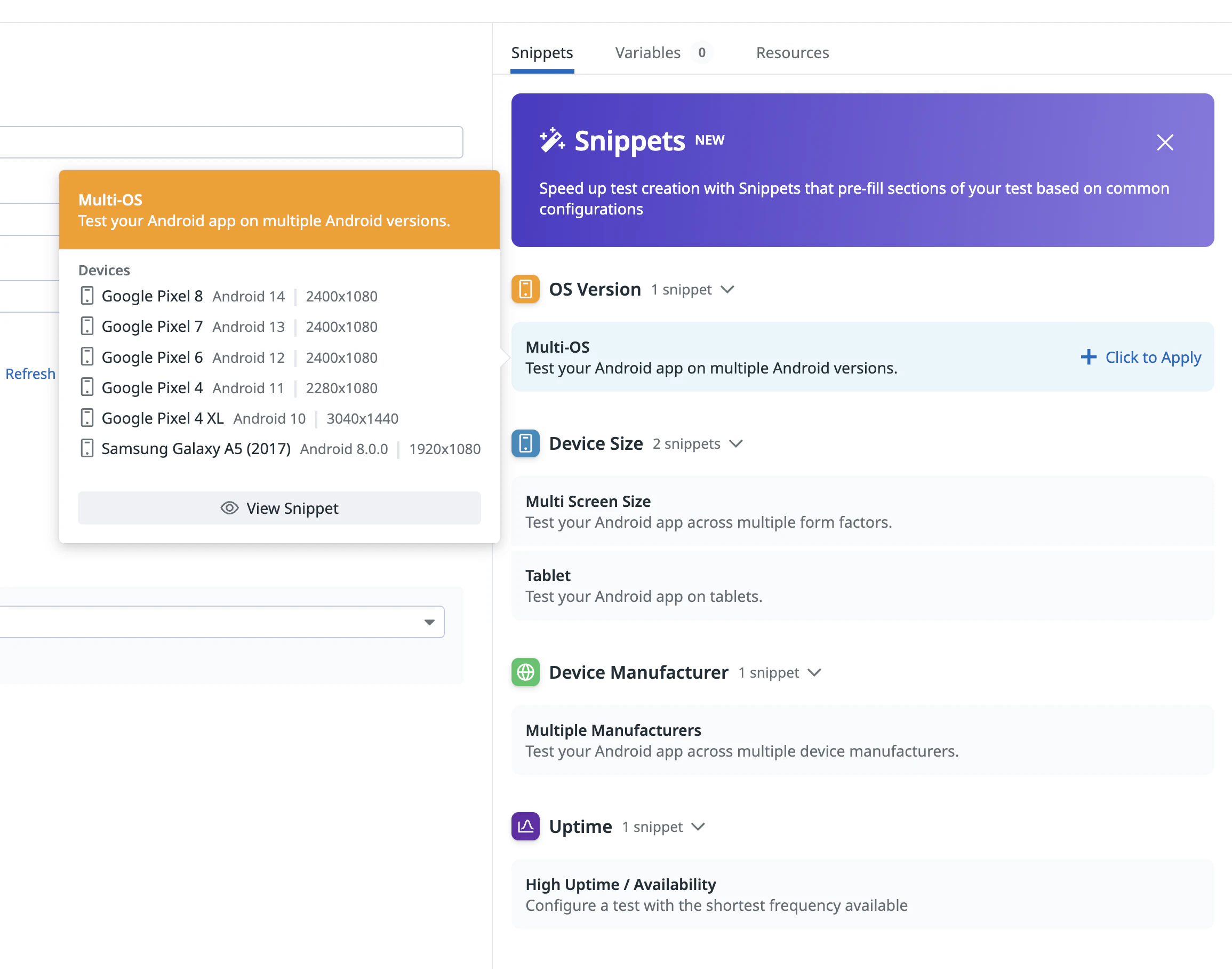
Task: Open the Resources tab
Action: [792, 53]
